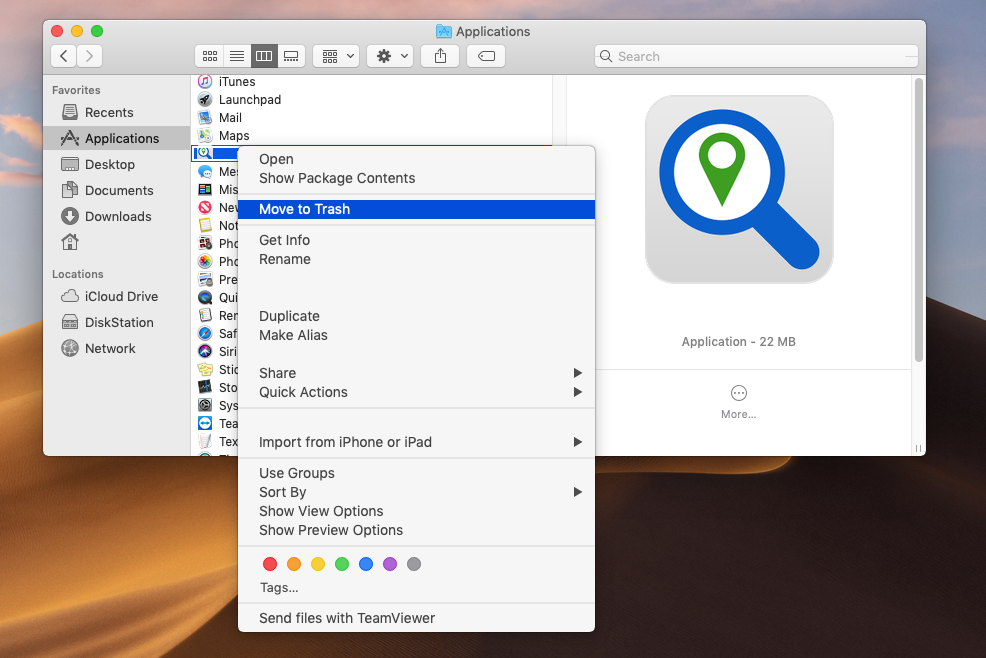Viewport: 986px width, 658px height.
Task: Select iCloud Drive in sidebar
Action: [121, 296]
